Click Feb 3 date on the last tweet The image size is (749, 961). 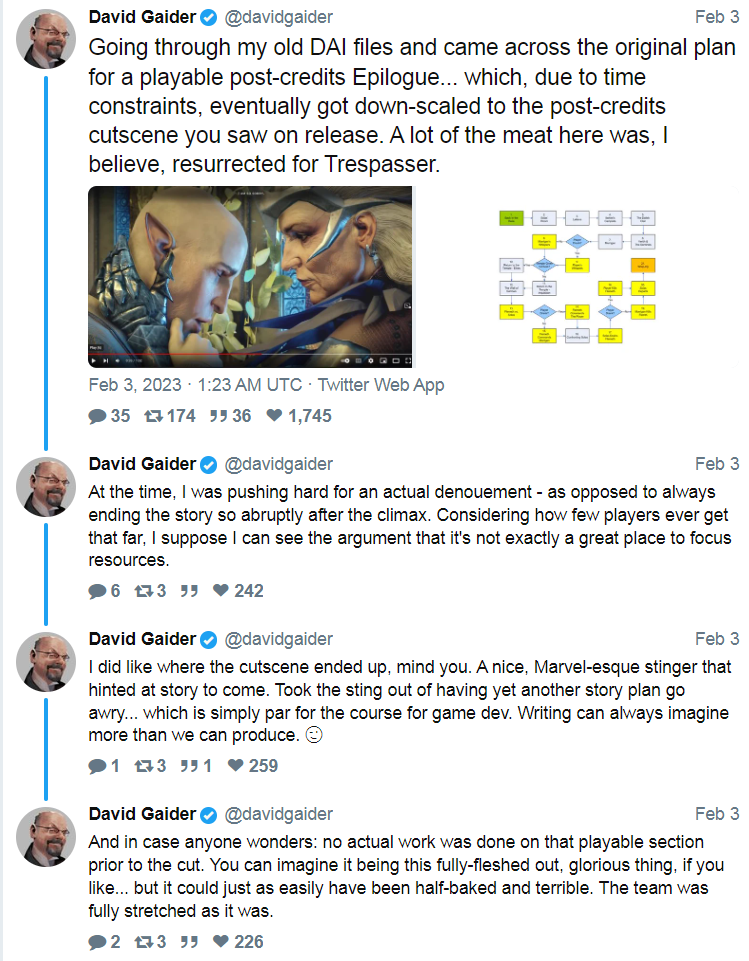717,814
